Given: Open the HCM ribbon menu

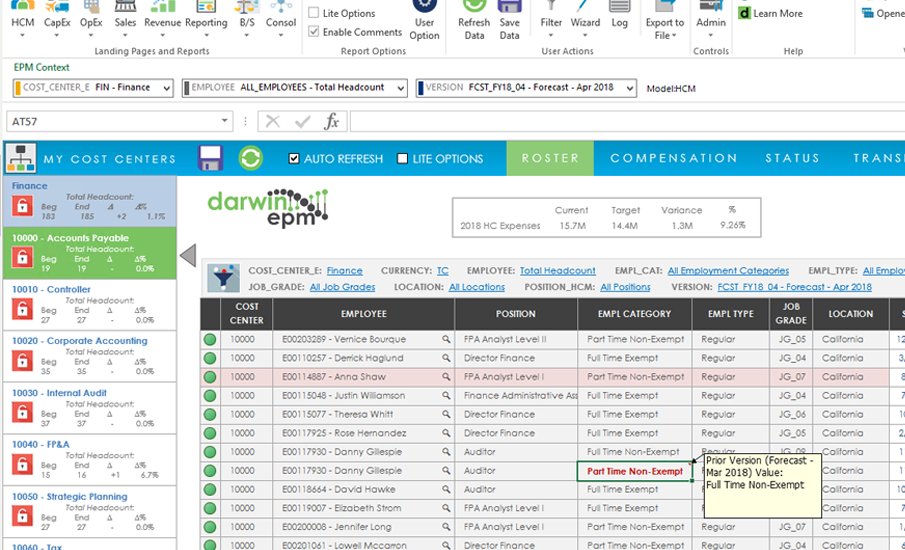Looking at the screenshot, I should [23, 20].
